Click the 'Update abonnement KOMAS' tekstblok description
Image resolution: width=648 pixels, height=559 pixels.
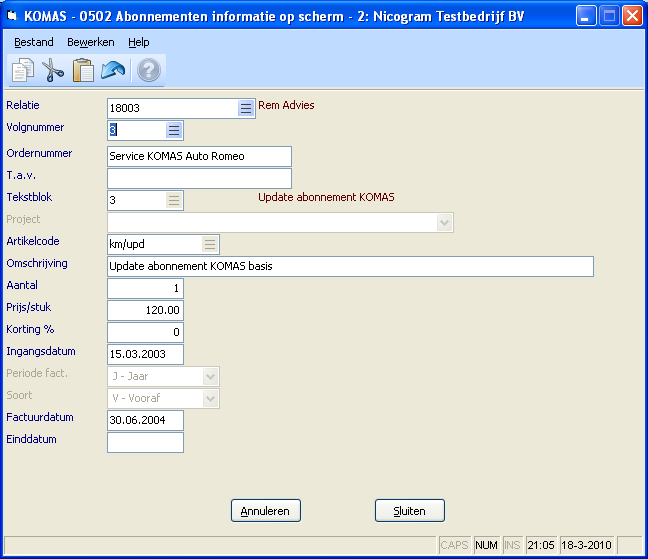[326, 197]
